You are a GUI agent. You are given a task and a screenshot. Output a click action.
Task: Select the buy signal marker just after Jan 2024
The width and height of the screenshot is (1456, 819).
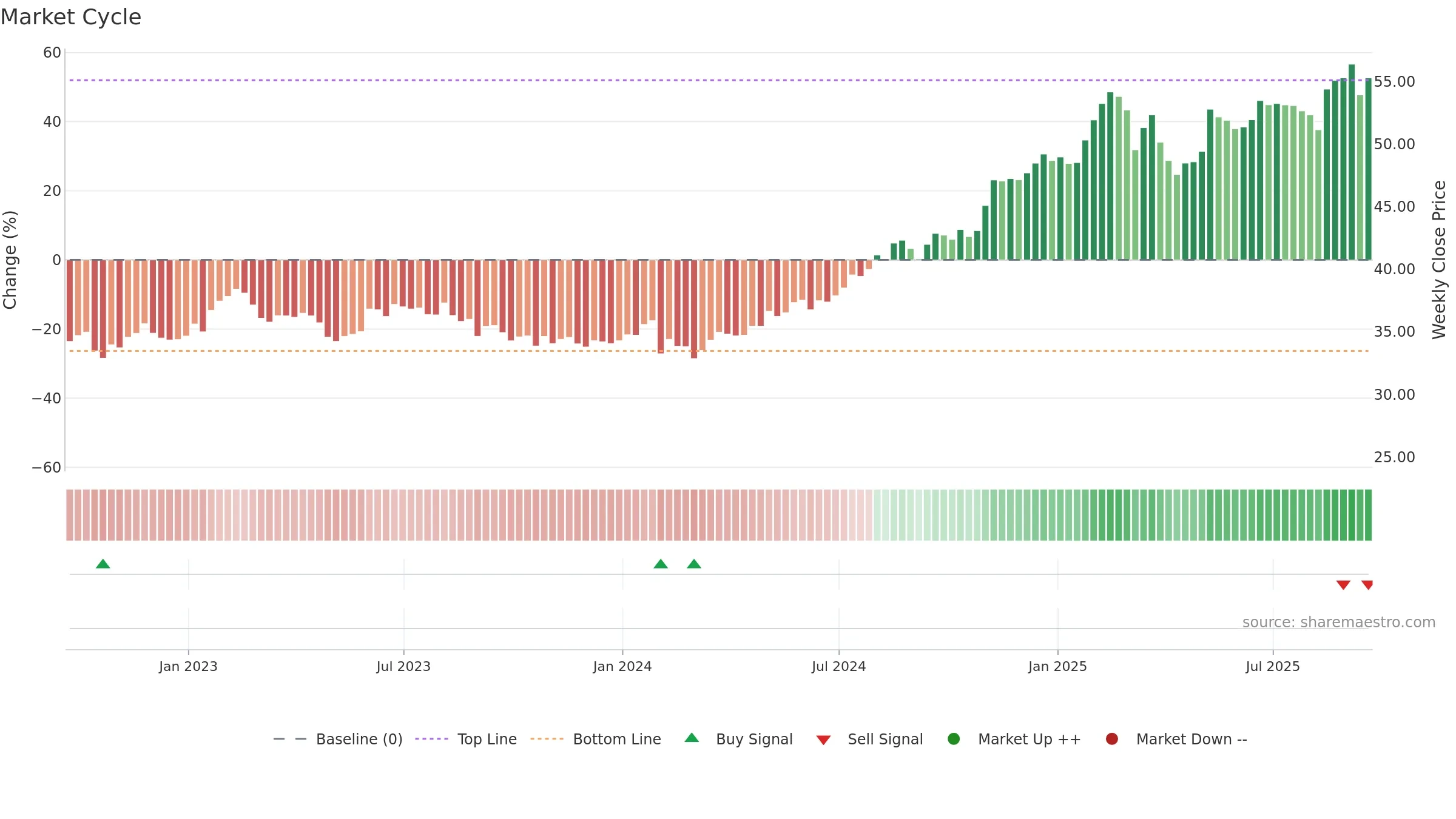pyautogui.click(x=661, y=564)
